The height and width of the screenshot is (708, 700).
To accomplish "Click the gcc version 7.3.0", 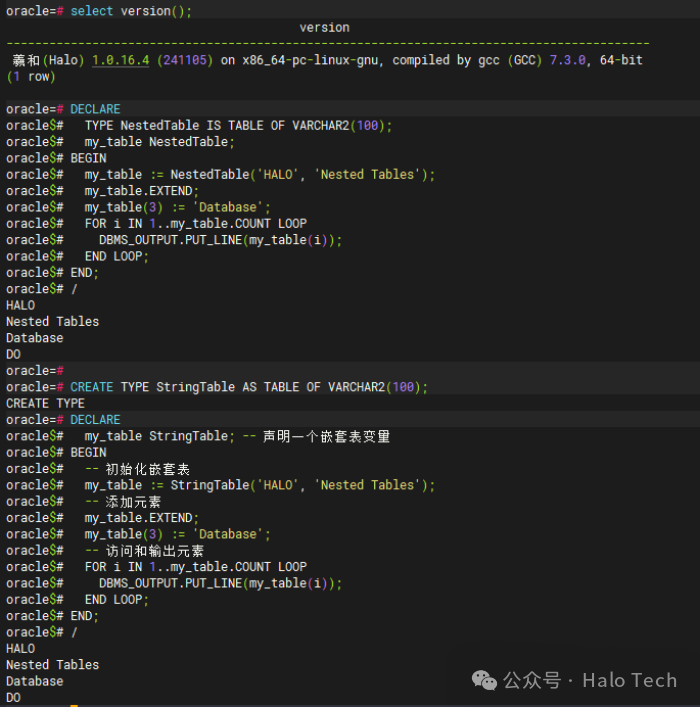I will click(569, 60).
